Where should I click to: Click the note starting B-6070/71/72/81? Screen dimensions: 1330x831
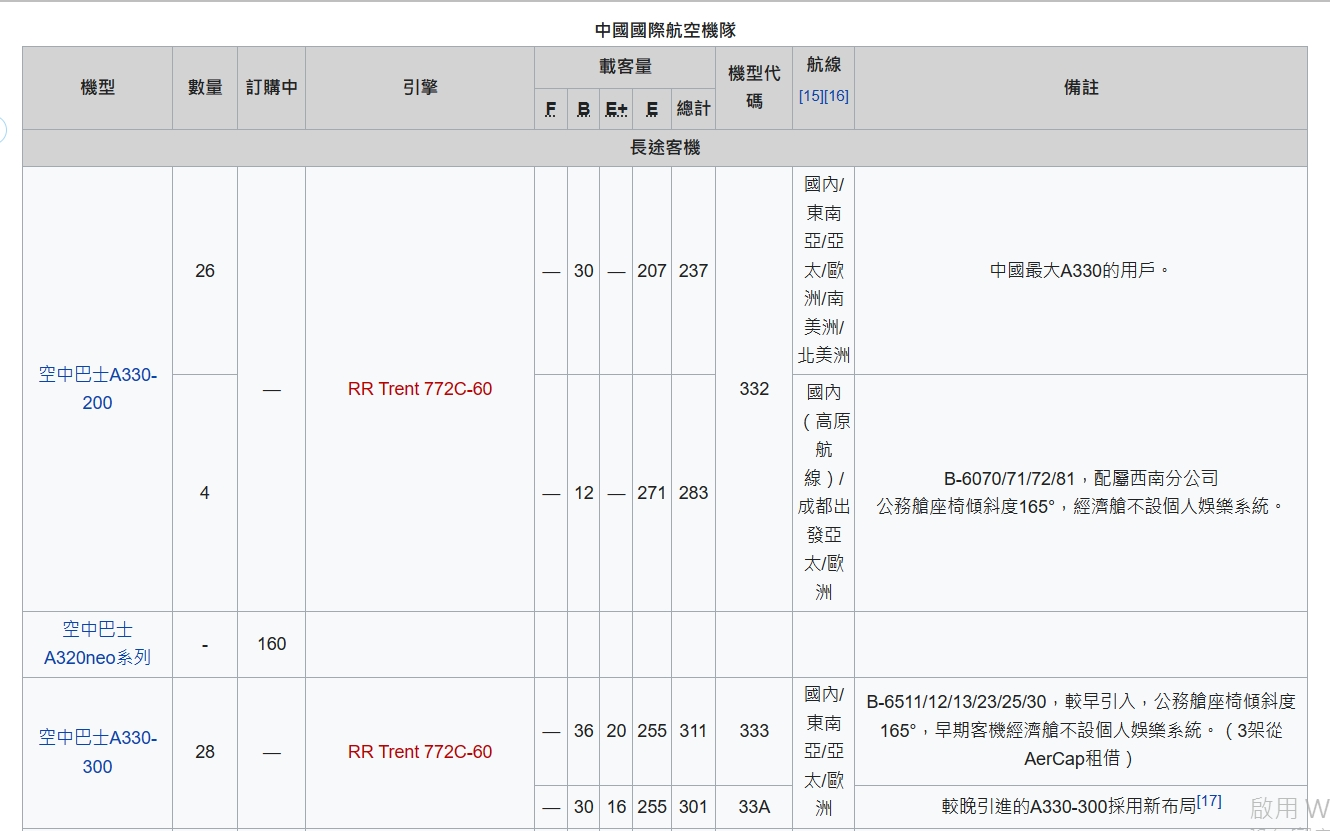pyautogui.click(x=1081, y=492)
